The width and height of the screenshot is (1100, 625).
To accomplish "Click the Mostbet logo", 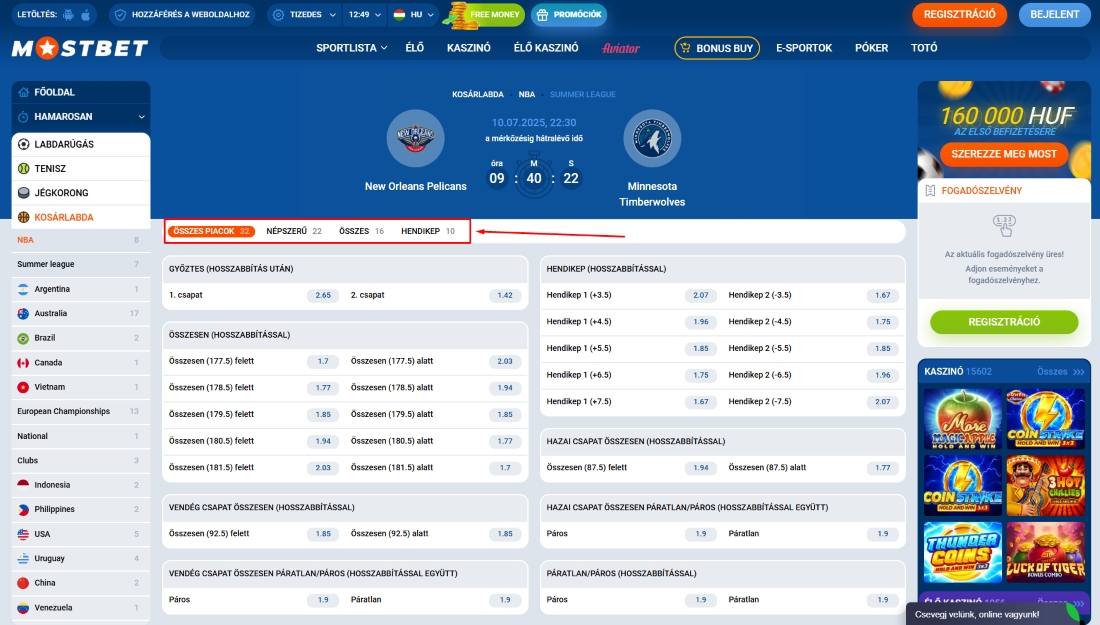I will tap(80, 48).
